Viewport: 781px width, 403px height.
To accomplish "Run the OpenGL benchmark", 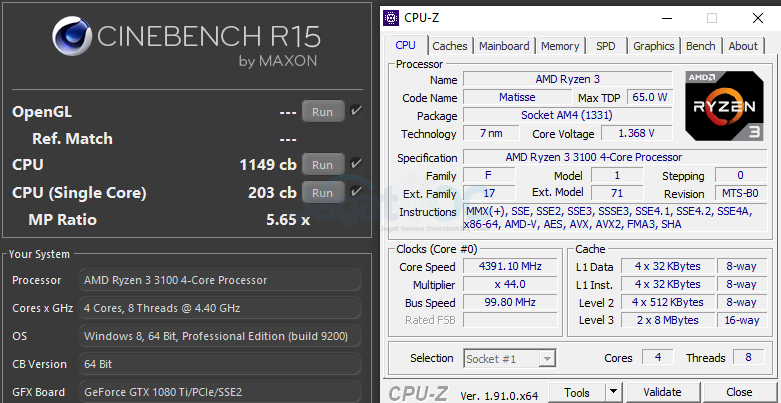I will coord(322,112).
